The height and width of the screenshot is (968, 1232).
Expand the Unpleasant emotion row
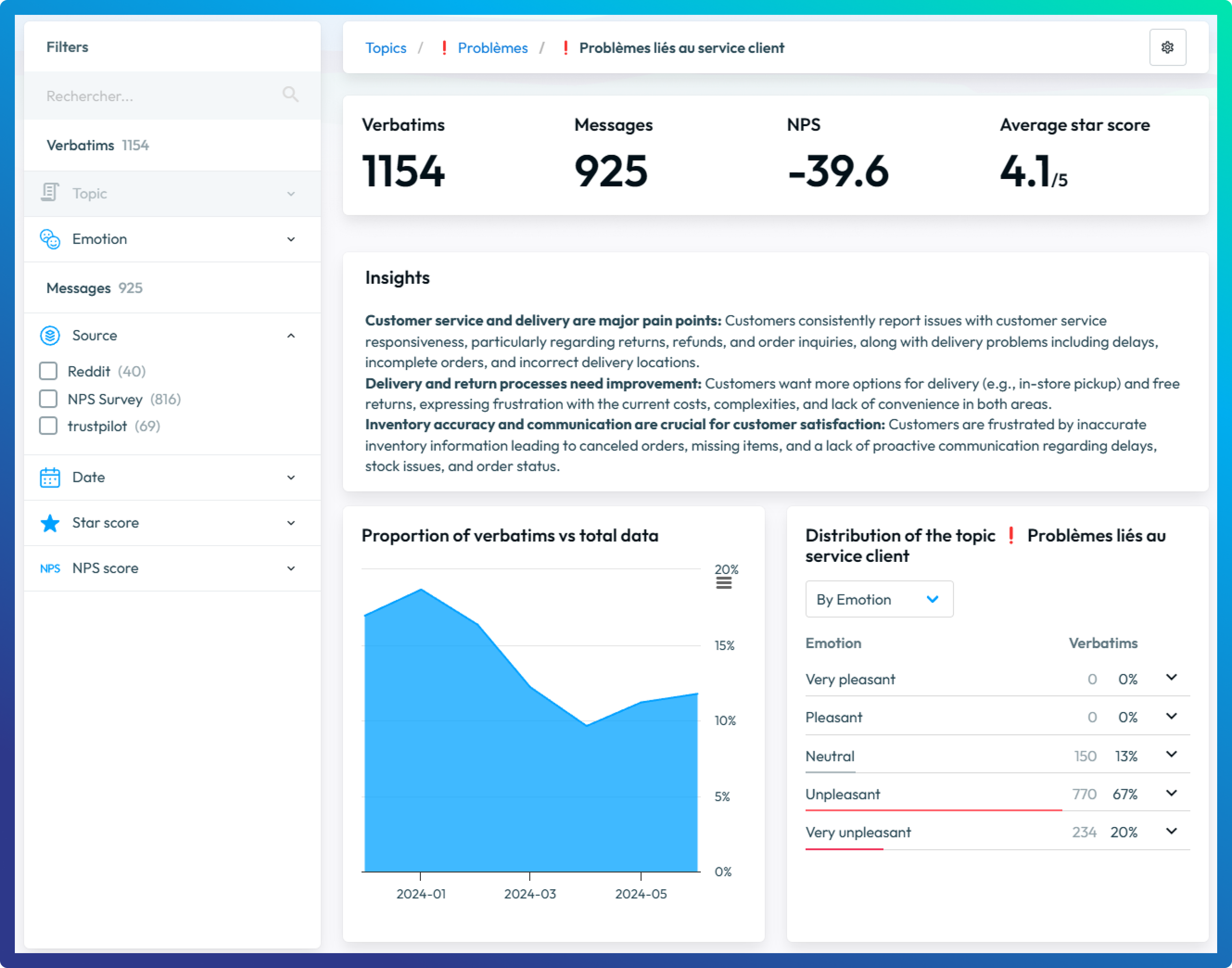[1171, 793]
